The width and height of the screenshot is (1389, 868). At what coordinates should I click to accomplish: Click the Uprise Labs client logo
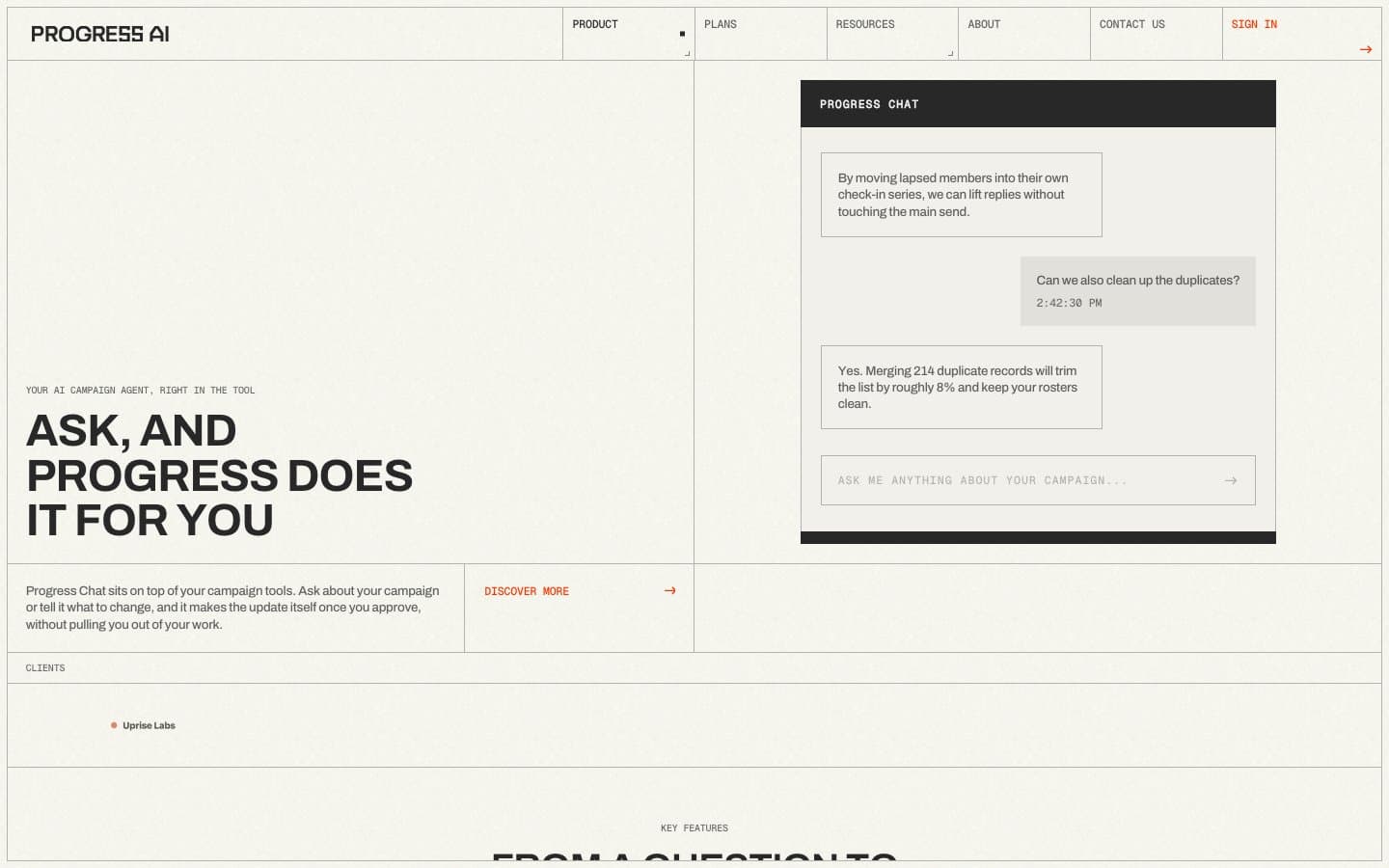[x=143, y=725]
